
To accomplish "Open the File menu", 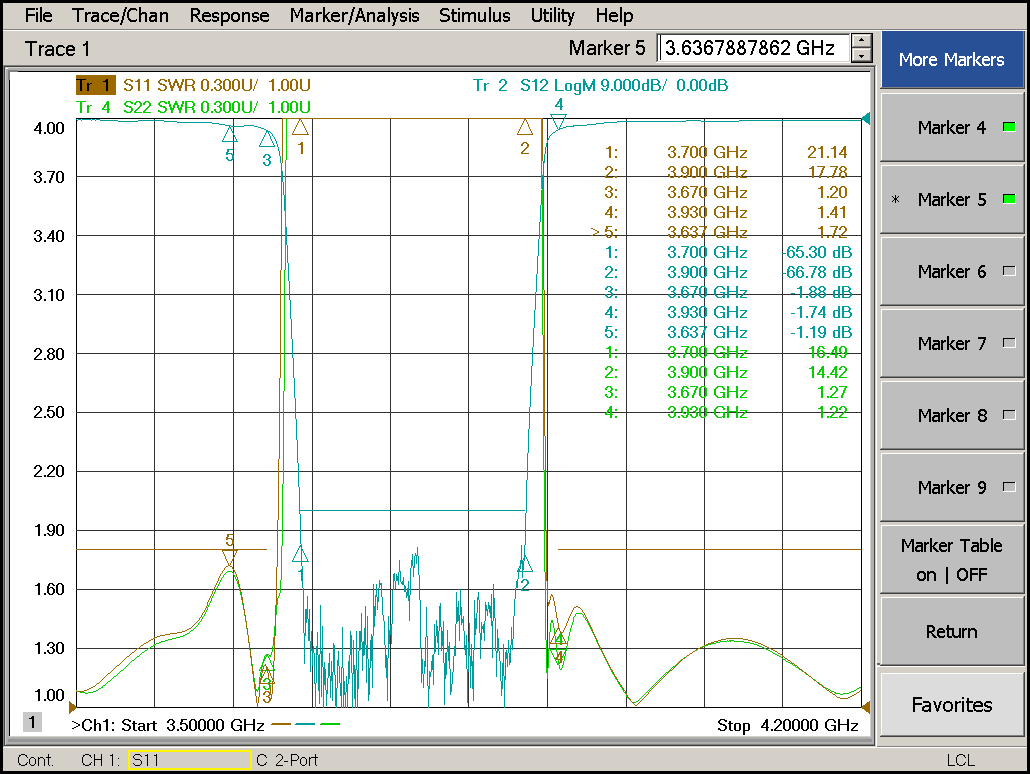I will [x=38, y=15].
